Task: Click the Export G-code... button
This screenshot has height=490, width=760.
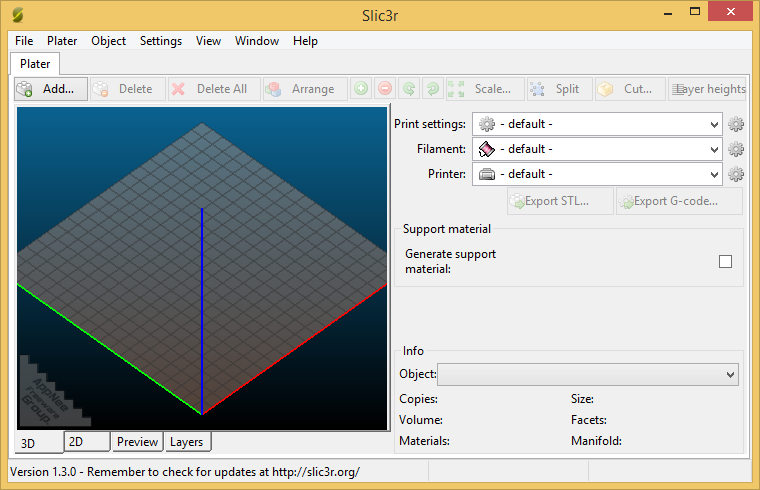Action: (x=679, y=201)
